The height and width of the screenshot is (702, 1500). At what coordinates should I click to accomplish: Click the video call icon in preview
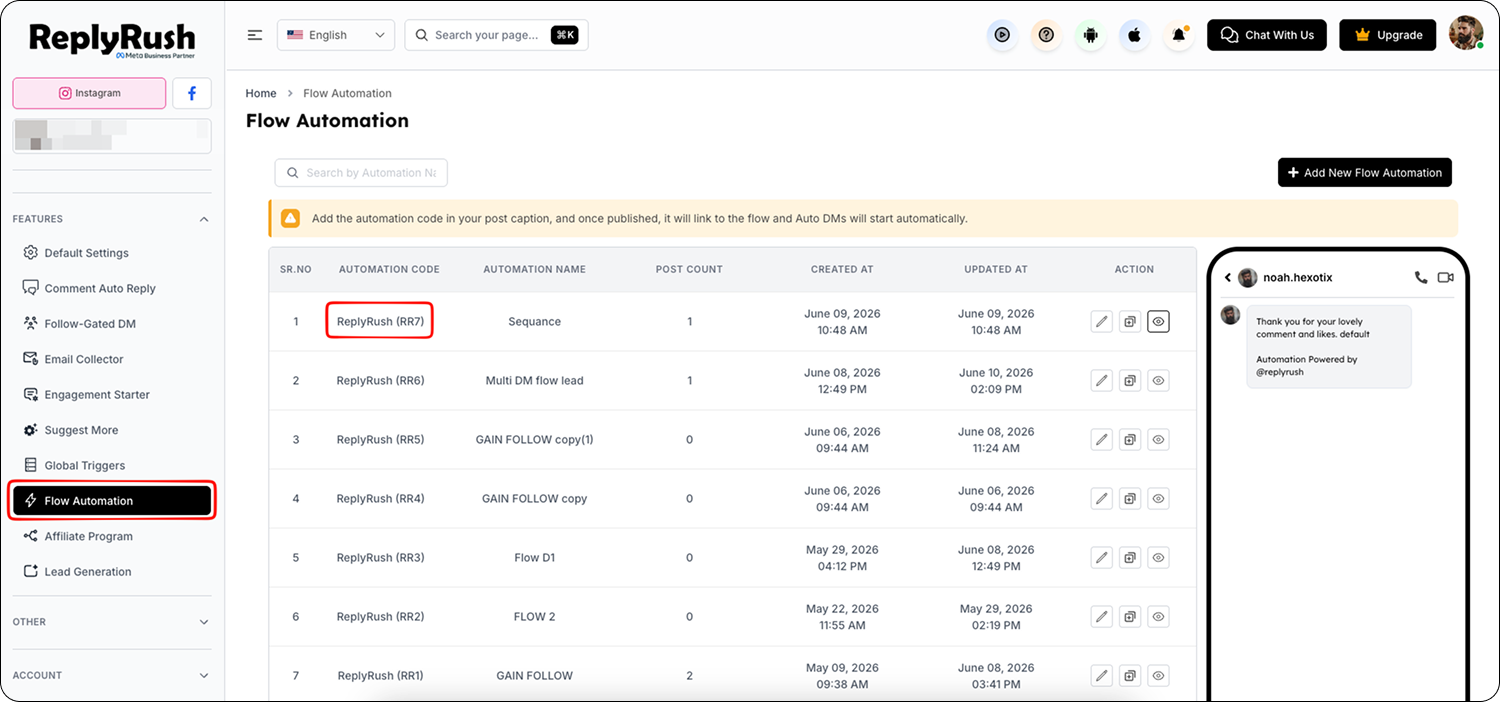tap(1445, 277)
